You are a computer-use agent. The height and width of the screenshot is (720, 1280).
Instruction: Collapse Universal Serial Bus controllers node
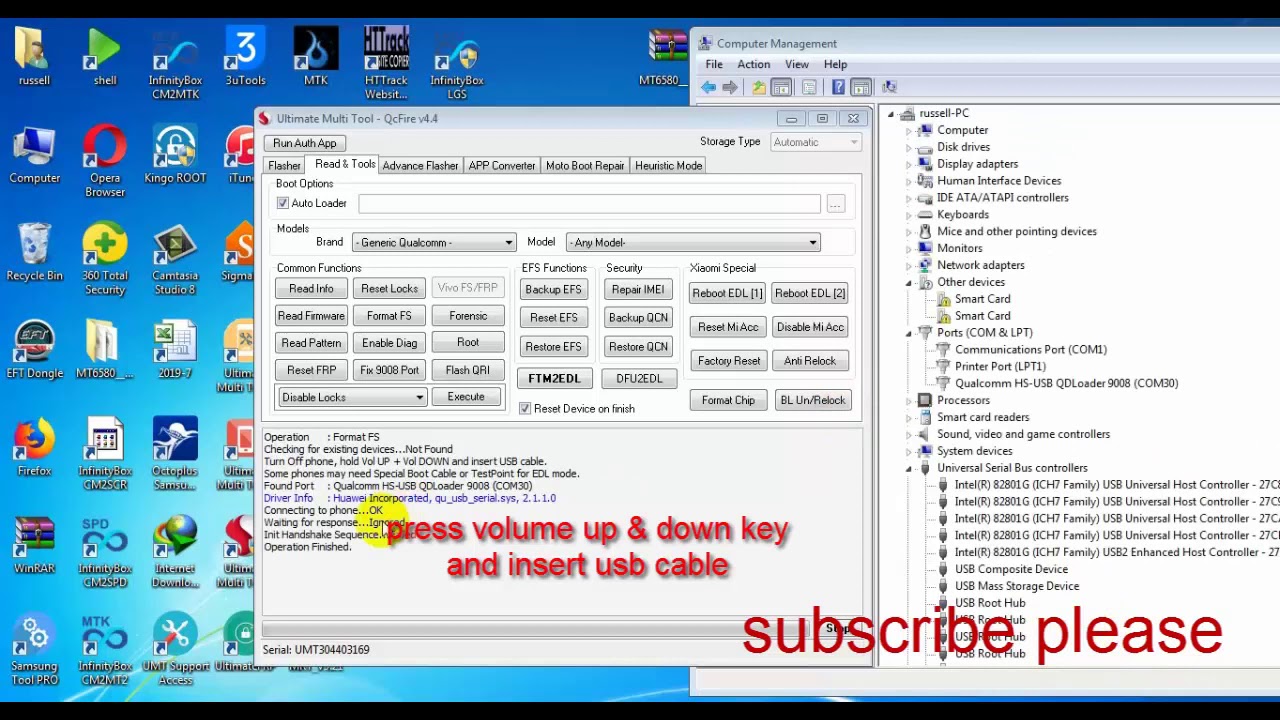click(909, 468)
